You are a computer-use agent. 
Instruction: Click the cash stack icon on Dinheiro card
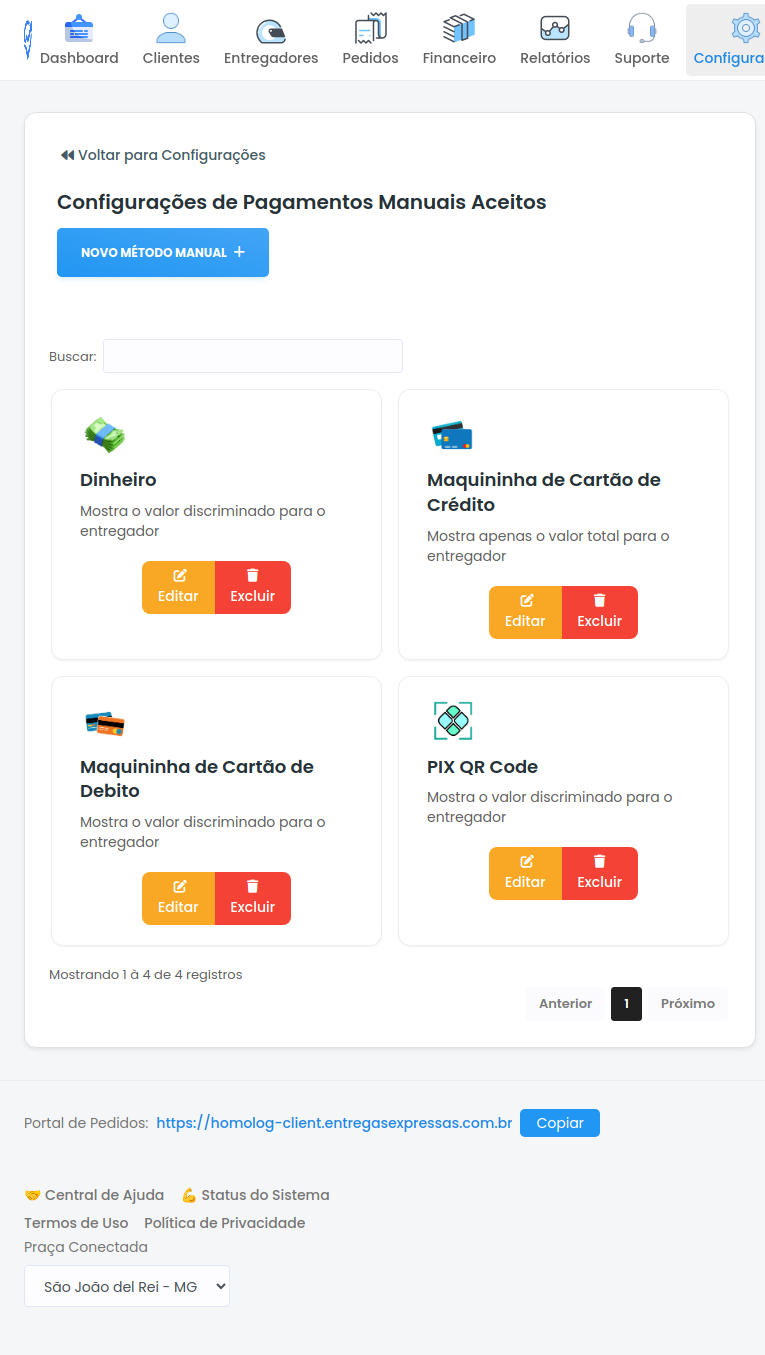point(104,435)
